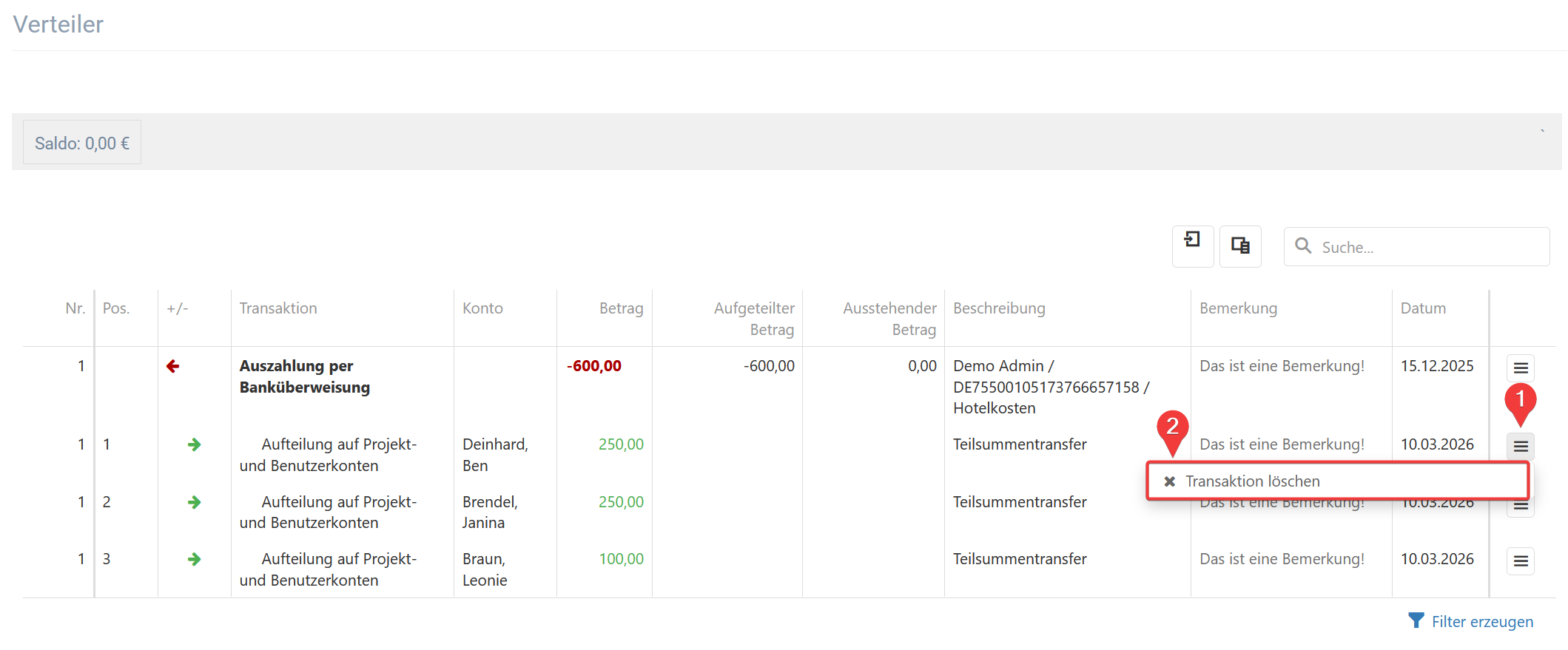Select Transaktion löschen from the menu
This screenshot has height=650, width=1568.
click(x=1252, y=481)
